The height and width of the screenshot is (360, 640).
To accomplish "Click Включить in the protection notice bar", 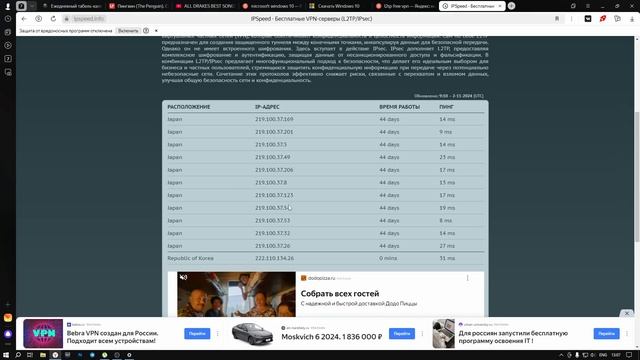I will click(128, 31).
